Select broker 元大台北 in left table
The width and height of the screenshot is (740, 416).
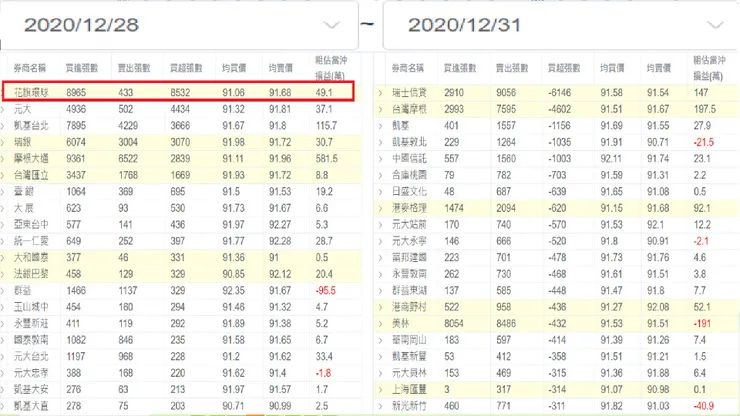(31, 357)
